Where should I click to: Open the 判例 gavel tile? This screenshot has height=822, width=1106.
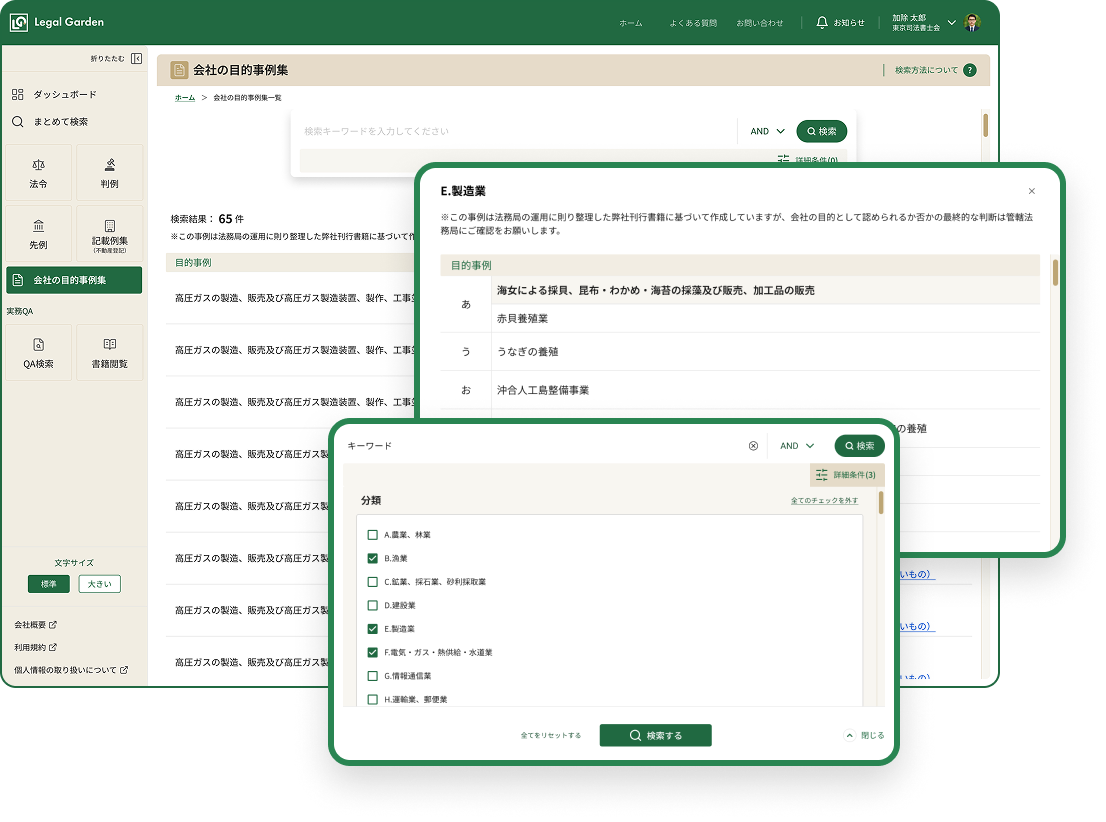[109, 173]
